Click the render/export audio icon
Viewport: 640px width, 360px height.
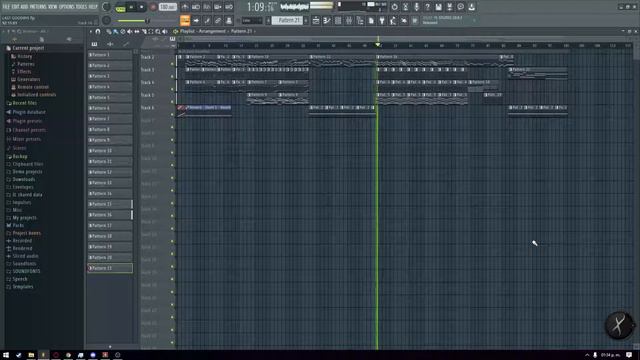(x=449, y=7)
